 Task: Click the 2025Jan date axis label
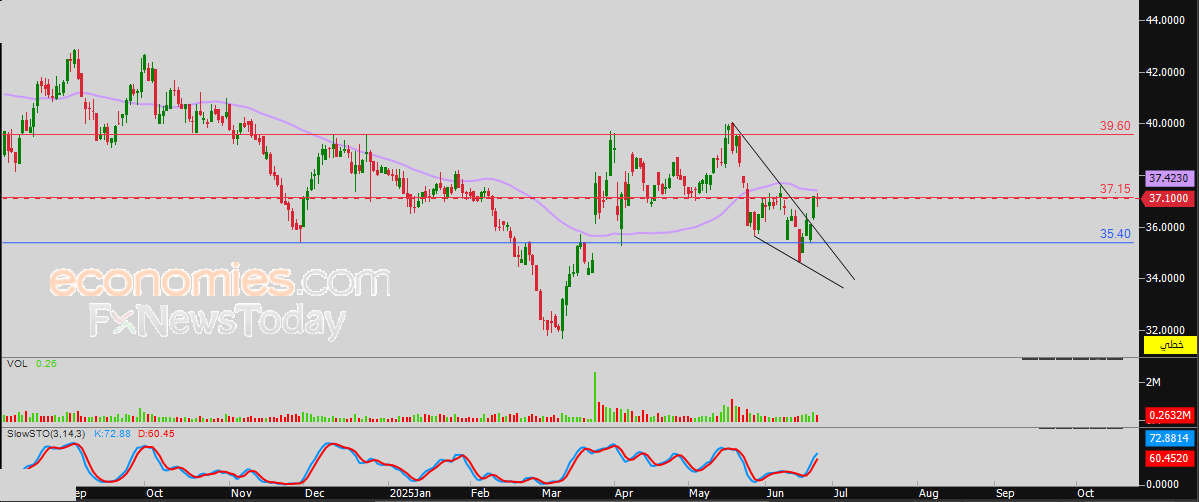[x=411, y=494]
